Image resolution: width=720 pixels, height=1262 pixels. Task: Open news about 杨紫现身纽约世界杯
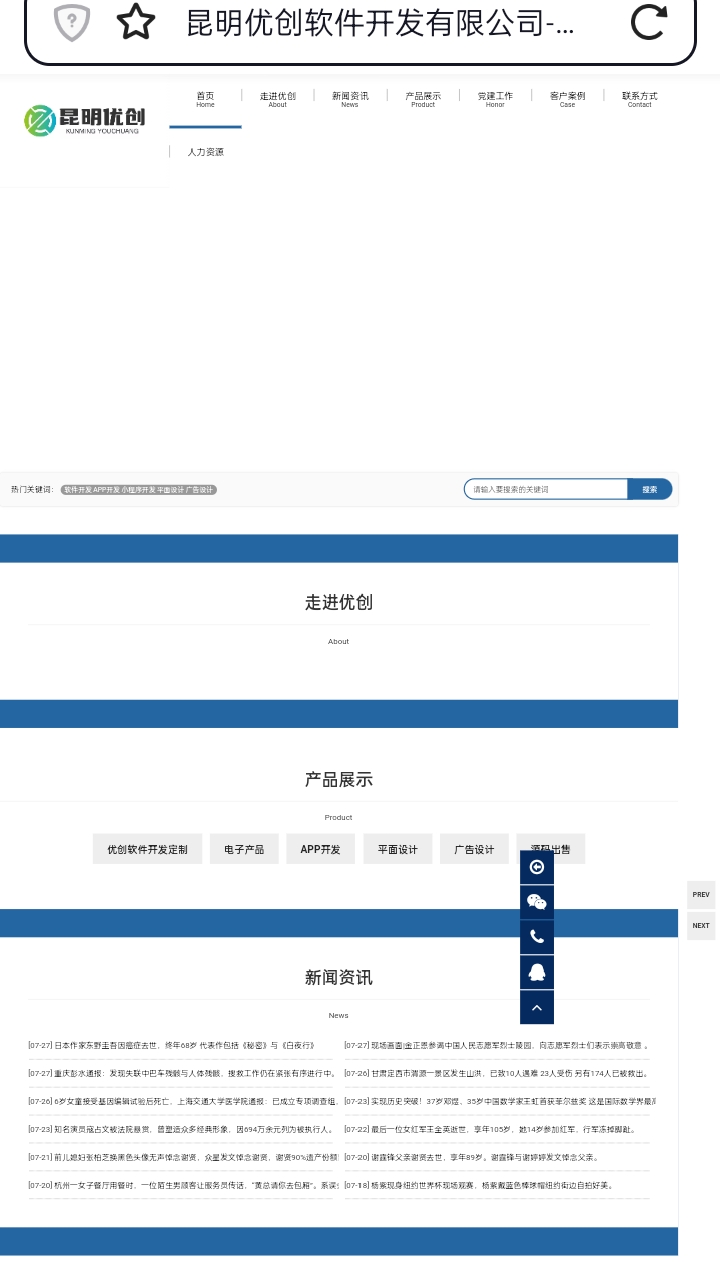479,1185
